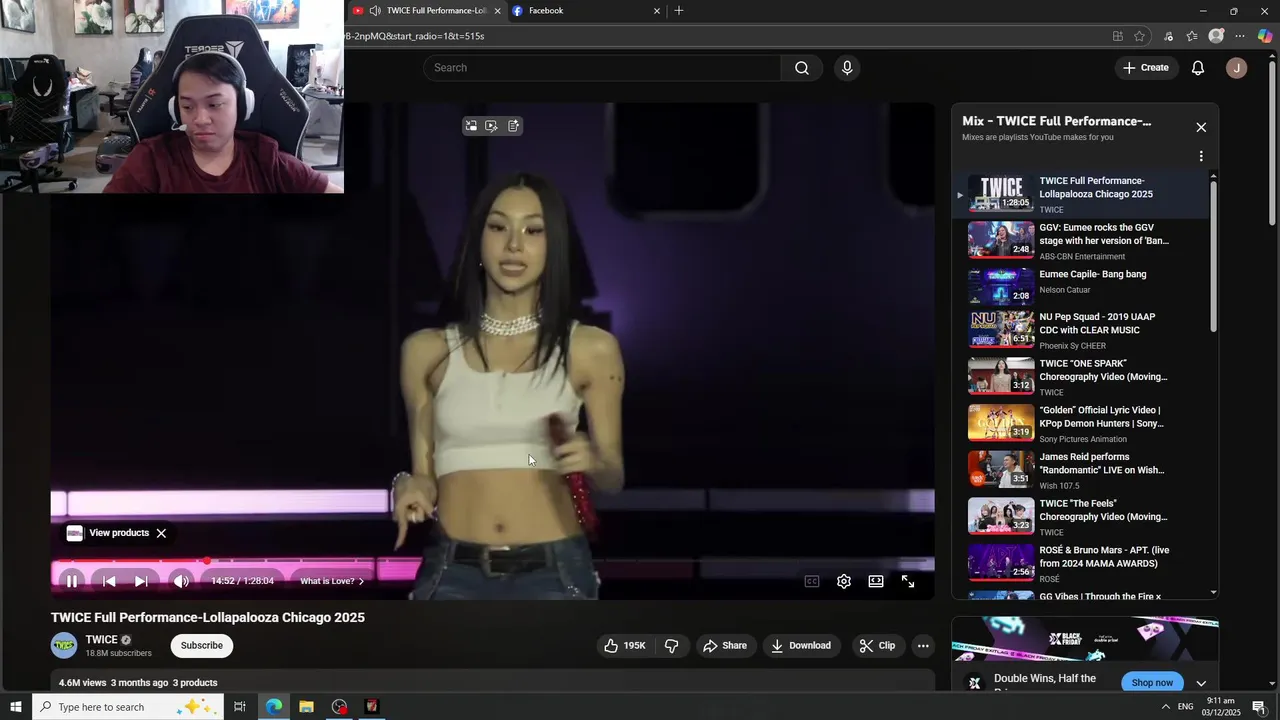1280x720 pixels.
Task: Open the TWICE channel avatar
Action: (64, 646)
